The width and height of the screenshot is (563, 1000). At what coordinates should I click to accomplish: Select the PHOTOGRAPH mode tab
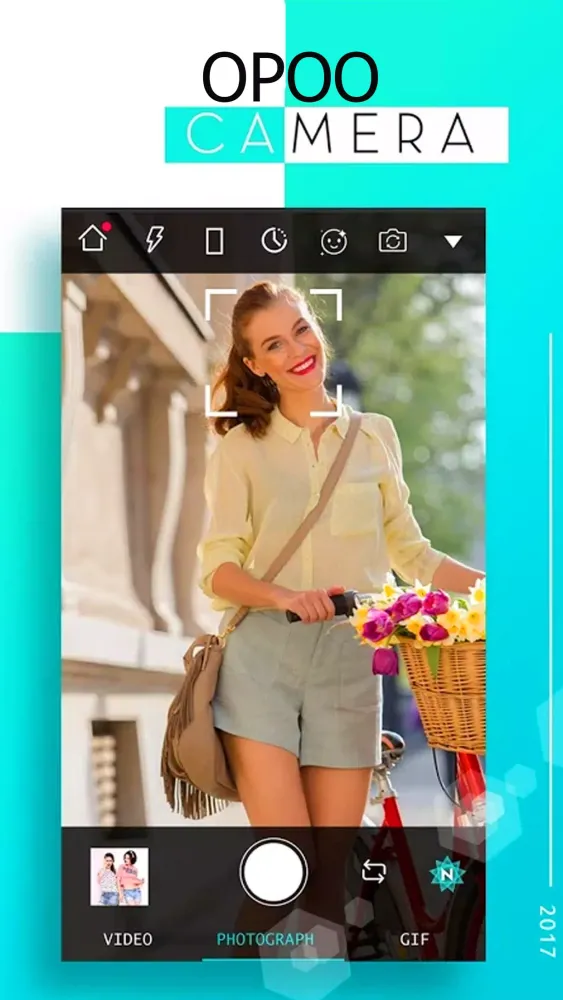click(x=265, y=939)
